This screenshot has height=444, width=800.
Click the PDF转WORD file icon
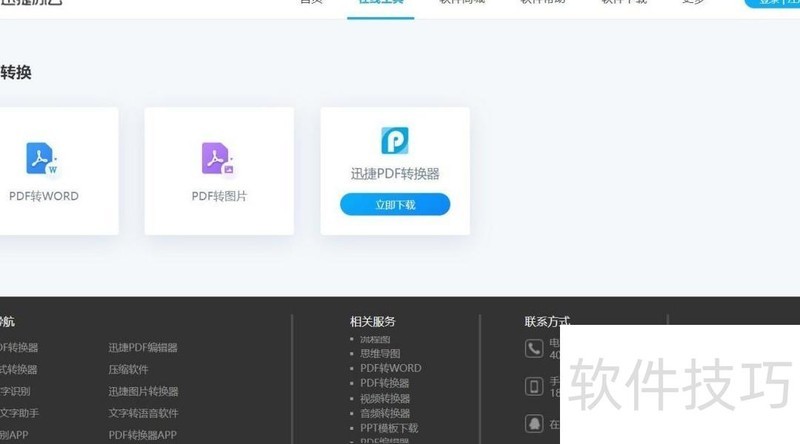coord(42,159)
